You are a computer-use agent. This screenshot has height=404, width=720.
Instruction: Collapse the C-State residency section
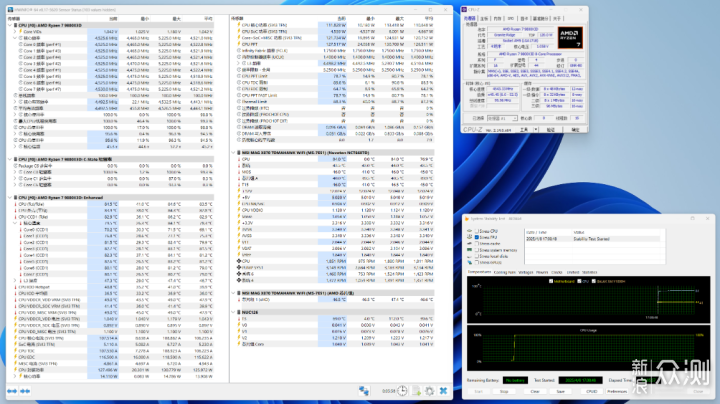[10, 159]
